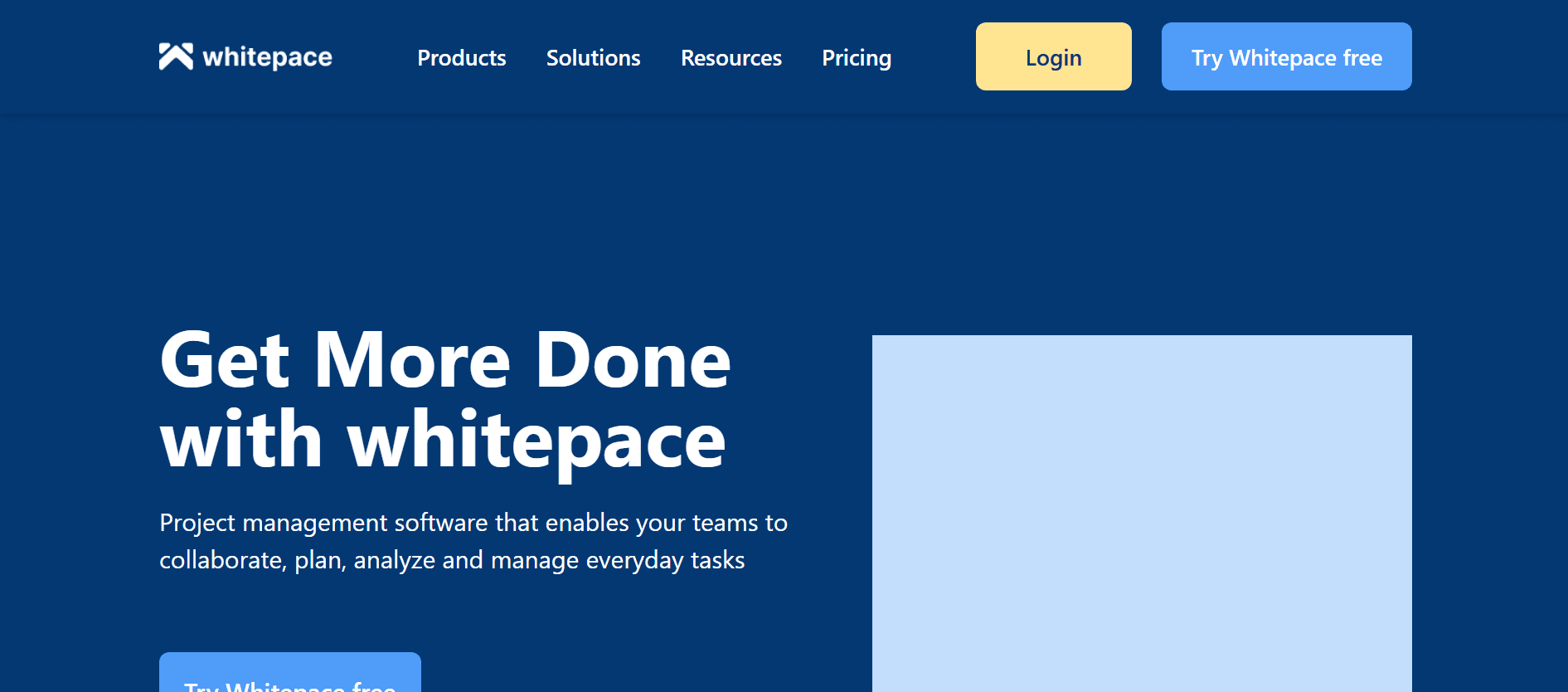Viewport: 1568px width, 692px height.
Task: Click the word "More" in the headline
Action: (x=411, y=360)
